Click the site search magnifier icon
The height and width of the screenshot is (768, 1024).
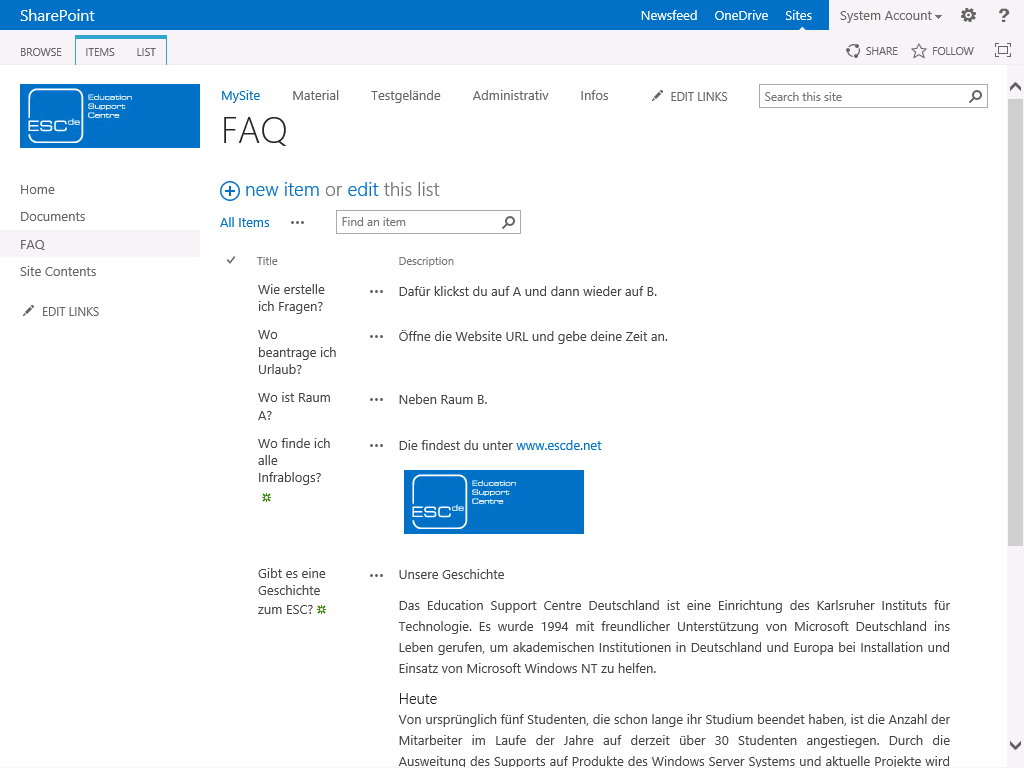pos(975,97)
